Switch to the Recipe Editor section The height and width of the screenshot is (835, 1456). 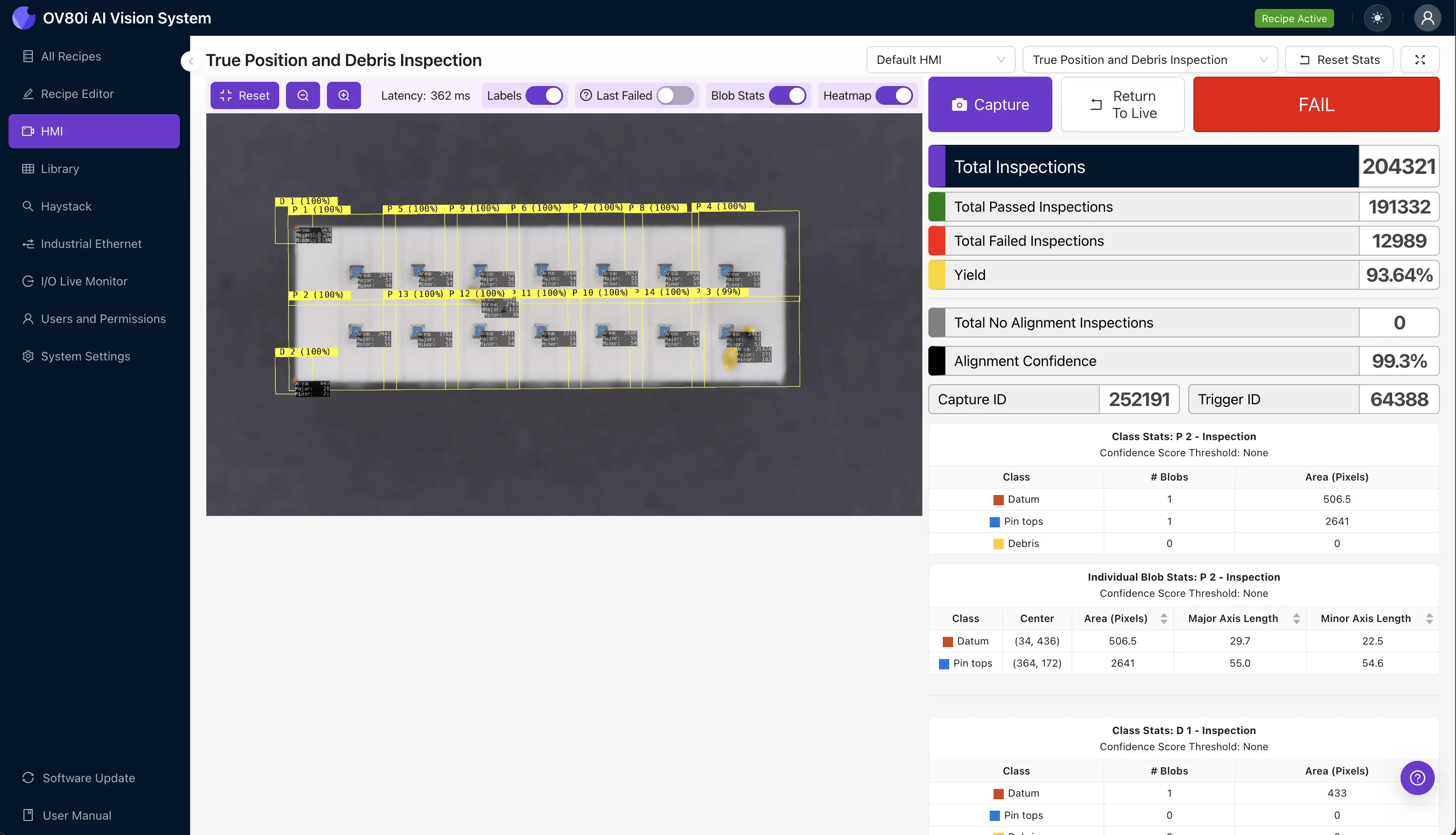pos(77,93)
